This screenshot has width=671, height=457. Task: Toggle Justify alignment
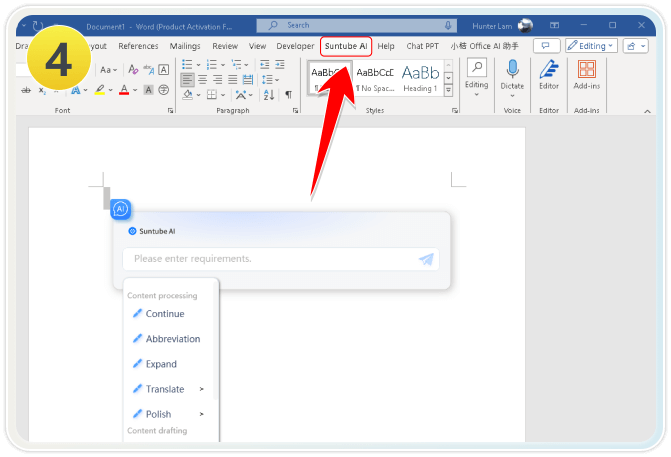pyautogui.click(x=232, y=80)
